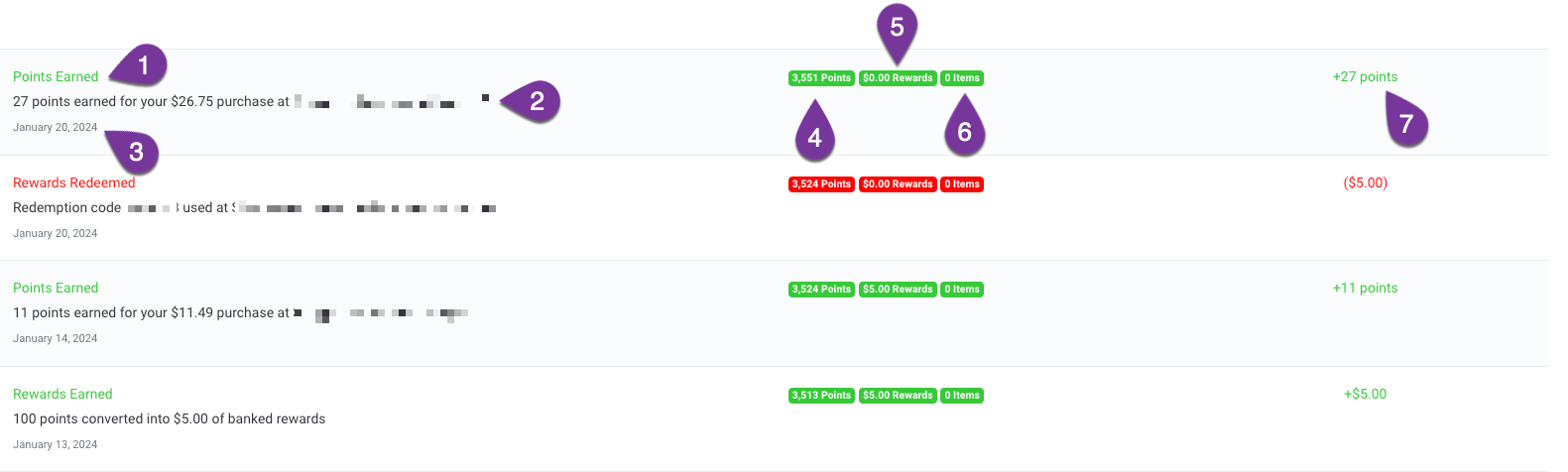
Task: Click the ($5.00) redeemed amount
Action: tap(1366, 182)
